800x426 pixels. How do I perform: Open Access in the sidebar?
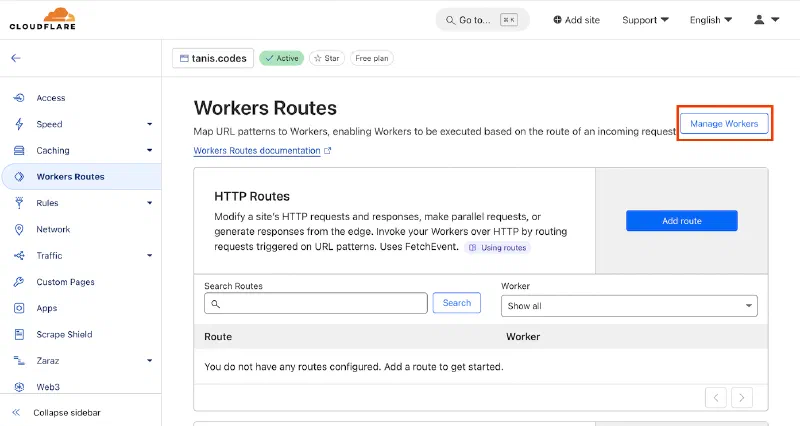51,98
